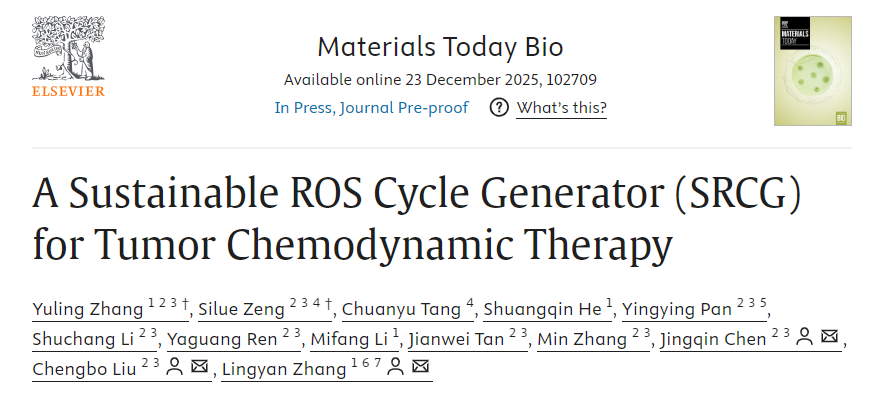
Task: Click the Materials Today Bio journal title
Action: pyautogui.click(x=440, y=47)
